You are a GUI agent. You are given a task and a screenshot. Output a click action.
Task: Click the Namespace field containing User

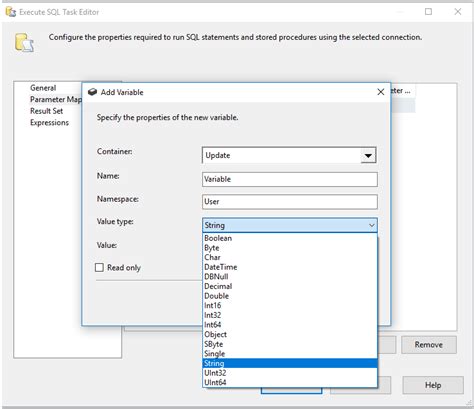pos(290,202)
